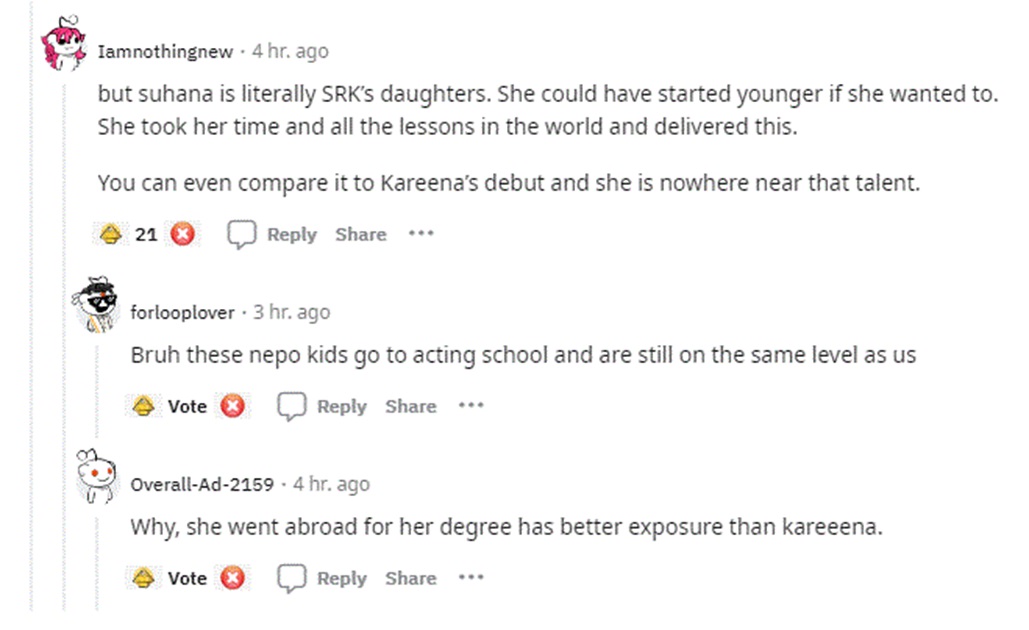Open more options on Overall-Ad-2159's comment
This screenshot has height=630, width=1029.
tap(471, 579)
